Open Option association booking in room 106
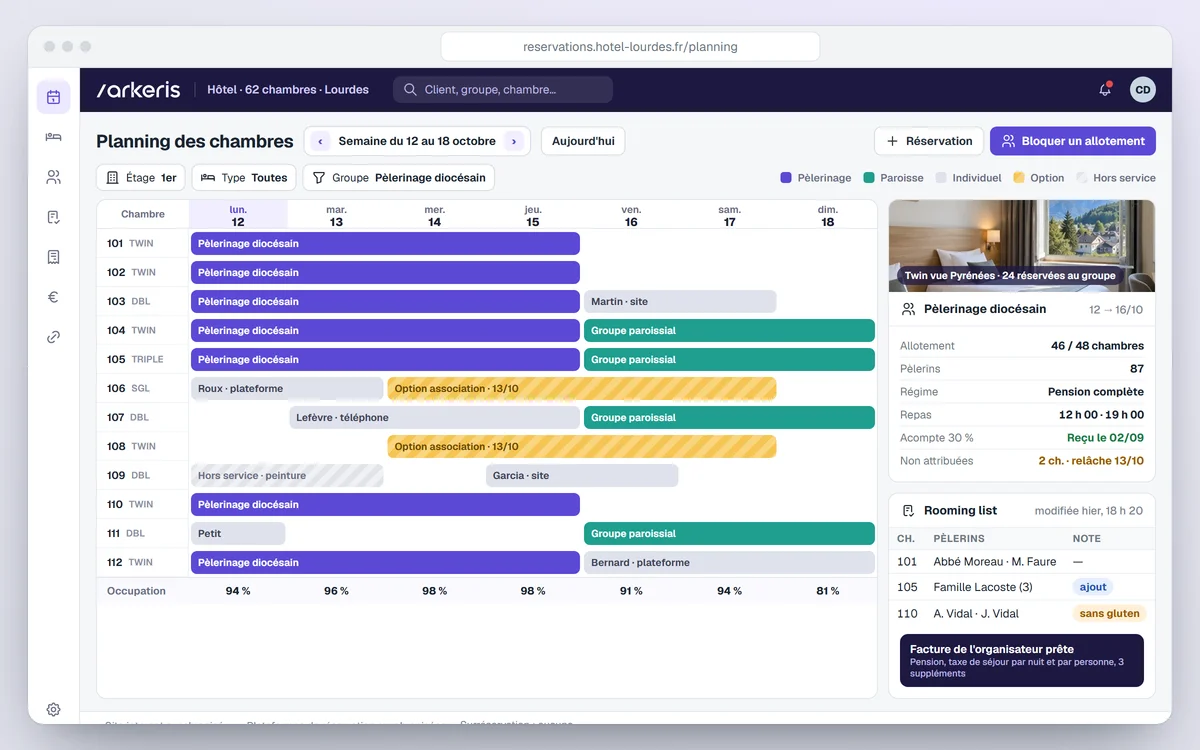Image resolution: width=1200 pixels, height=750 pixels. (x=582, y=388)
